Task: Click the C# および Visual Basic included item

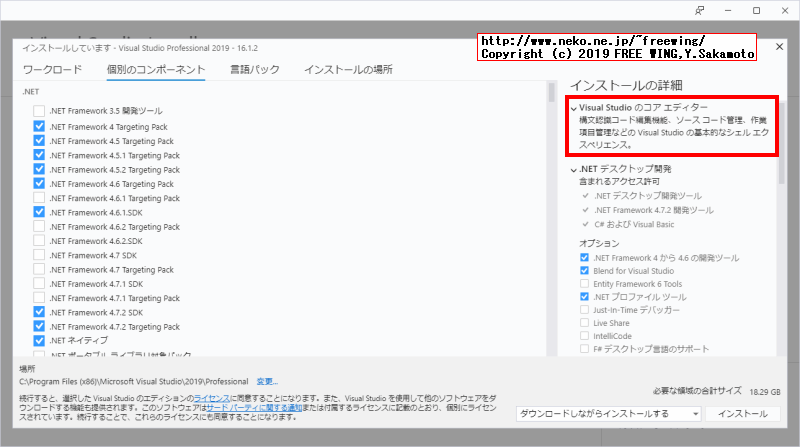Action: [x=634, y=225]
